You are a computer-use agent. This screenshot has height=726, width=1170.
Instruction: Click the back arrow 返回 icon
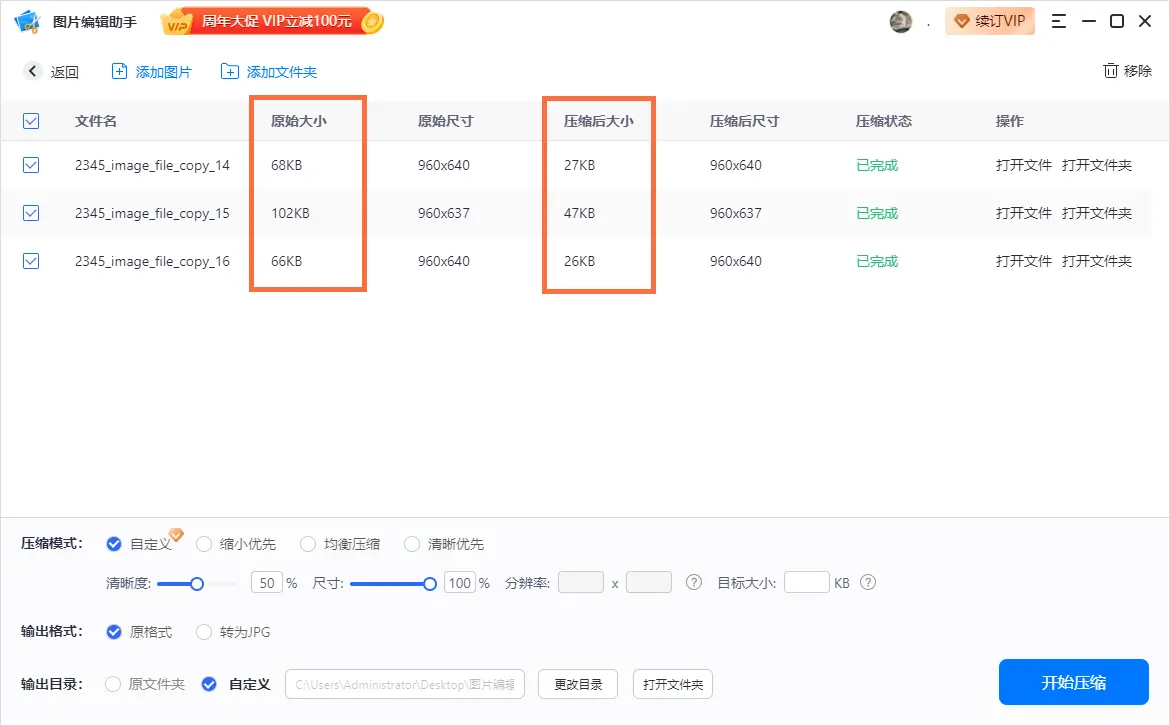(x=30, y=71)
